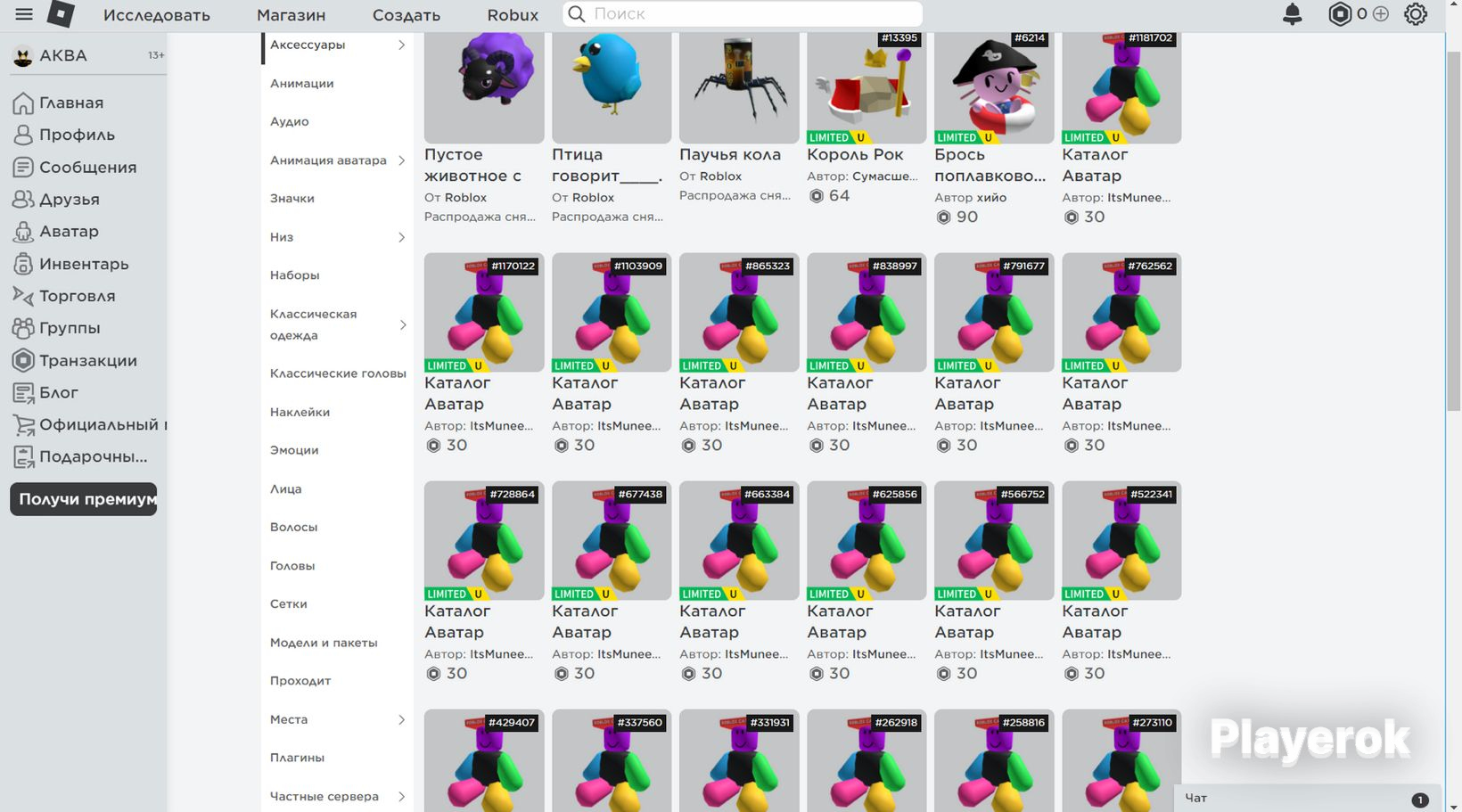Click the plus icon to buy Robux
1462x812 pixels.
[x=1381, y=14]
